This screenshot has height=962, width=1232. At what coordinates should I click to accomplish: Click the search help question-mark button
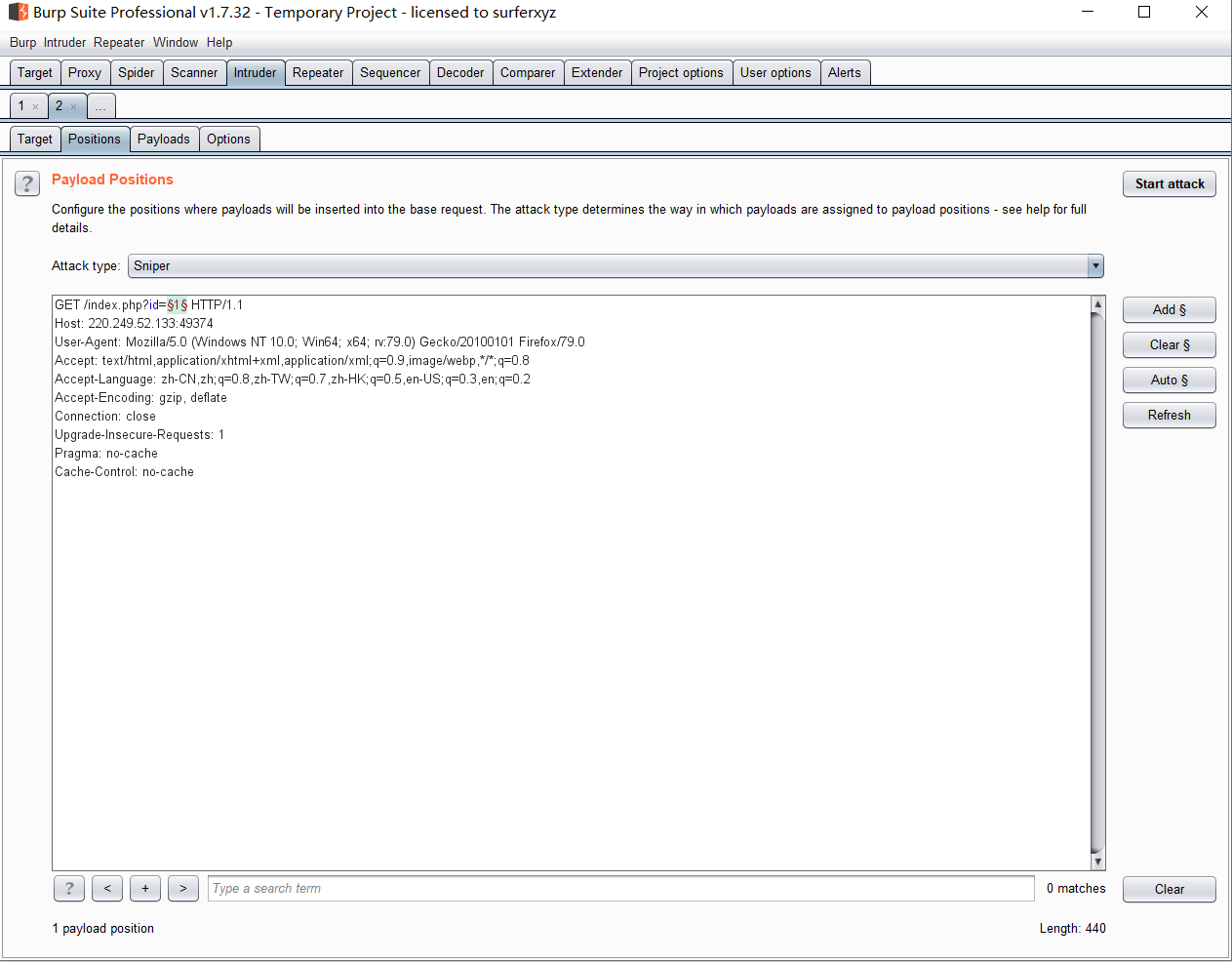(x=68, y=889)
